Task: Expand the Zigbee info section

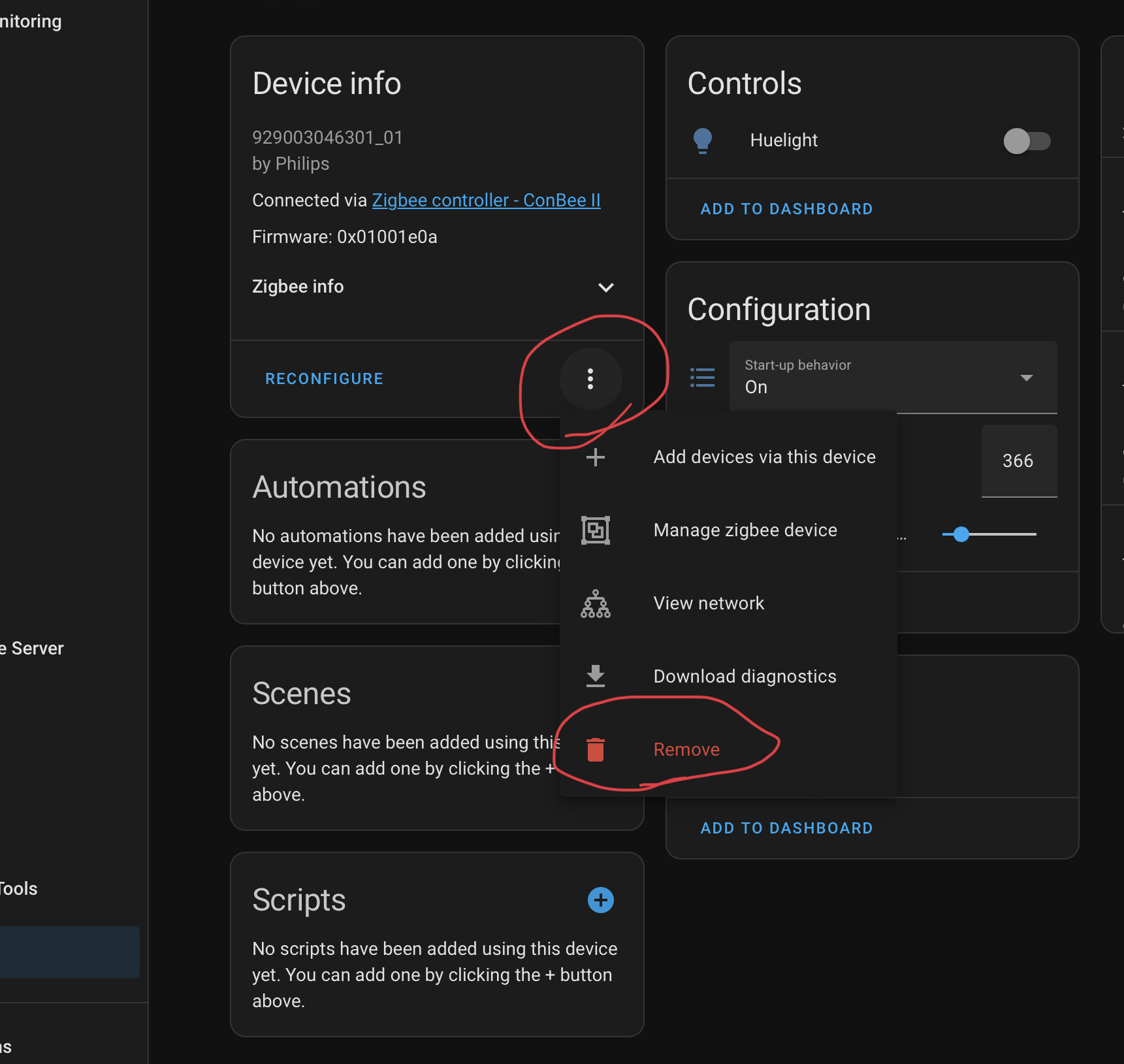Action: (605, 287)
